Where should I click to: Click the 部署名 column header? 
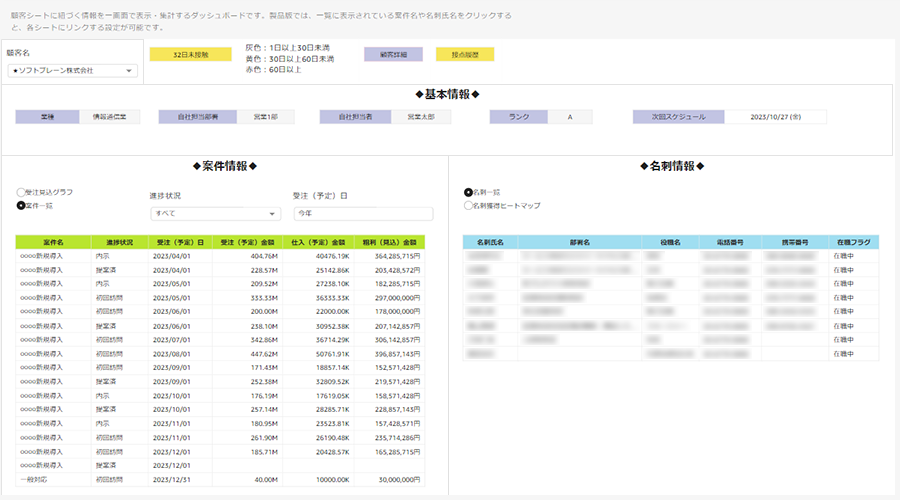coord(580,242)
